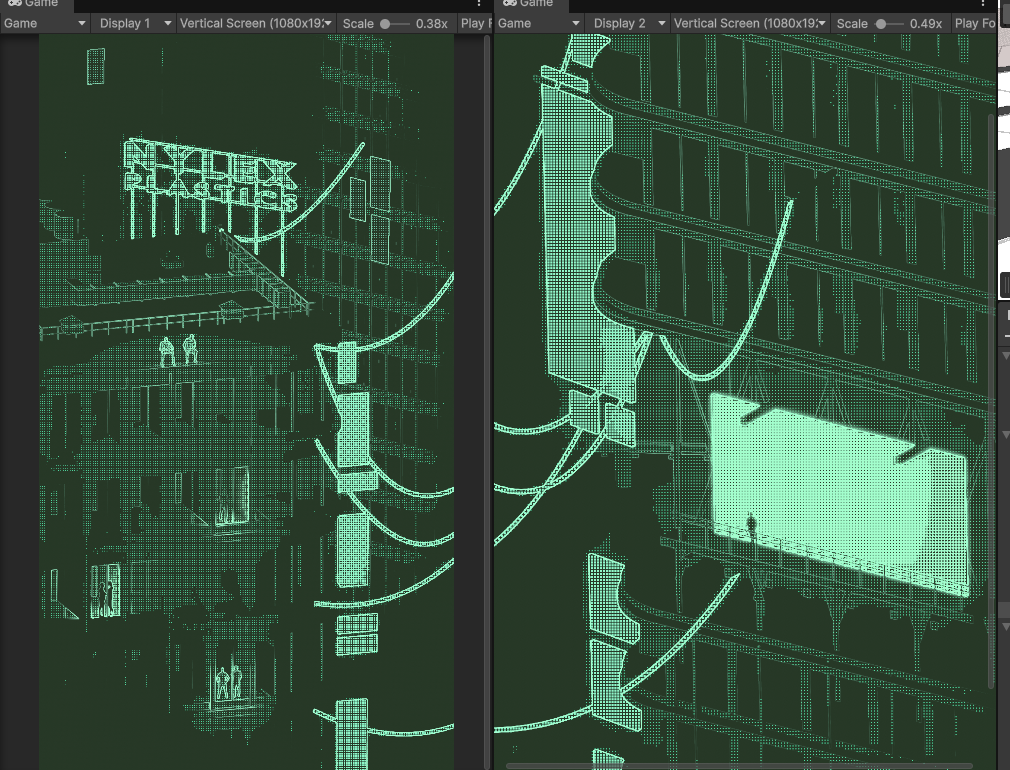
Task: Select the Game tab above Display 1
Action: (36, 4)
